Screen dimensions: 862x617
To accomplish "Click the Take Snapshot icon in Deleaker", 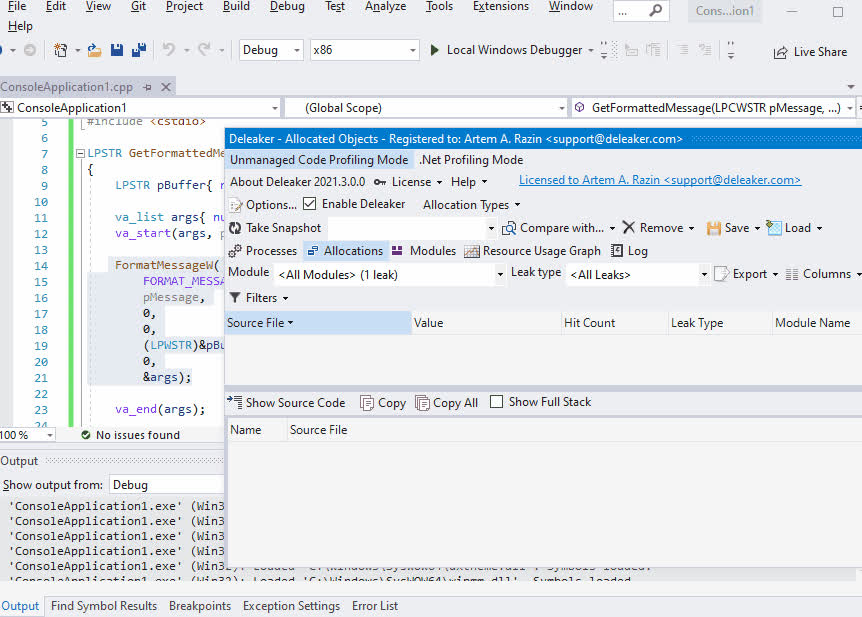I will coord(235,228).
